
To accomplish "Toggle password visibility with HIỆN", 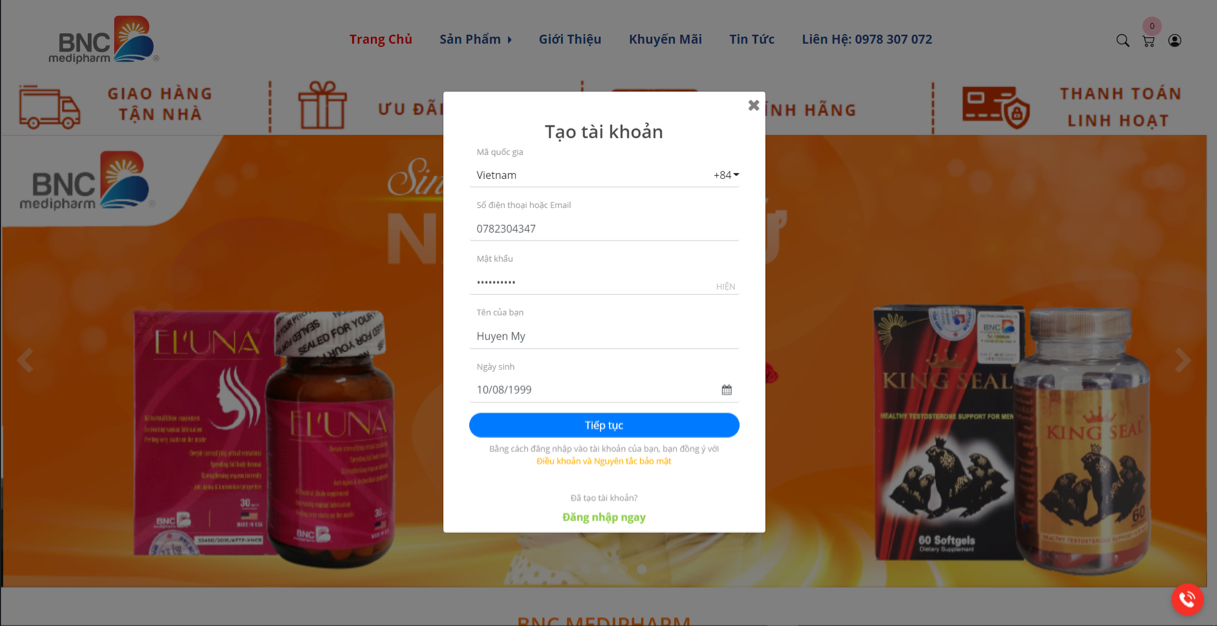I will 725,287.
